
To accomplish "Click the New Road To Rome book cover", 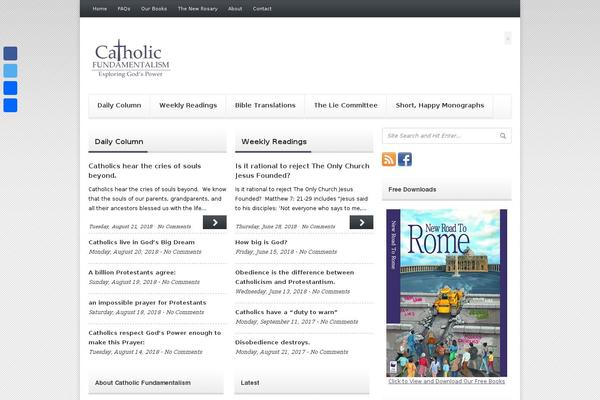I will click(x=447, y=293).
